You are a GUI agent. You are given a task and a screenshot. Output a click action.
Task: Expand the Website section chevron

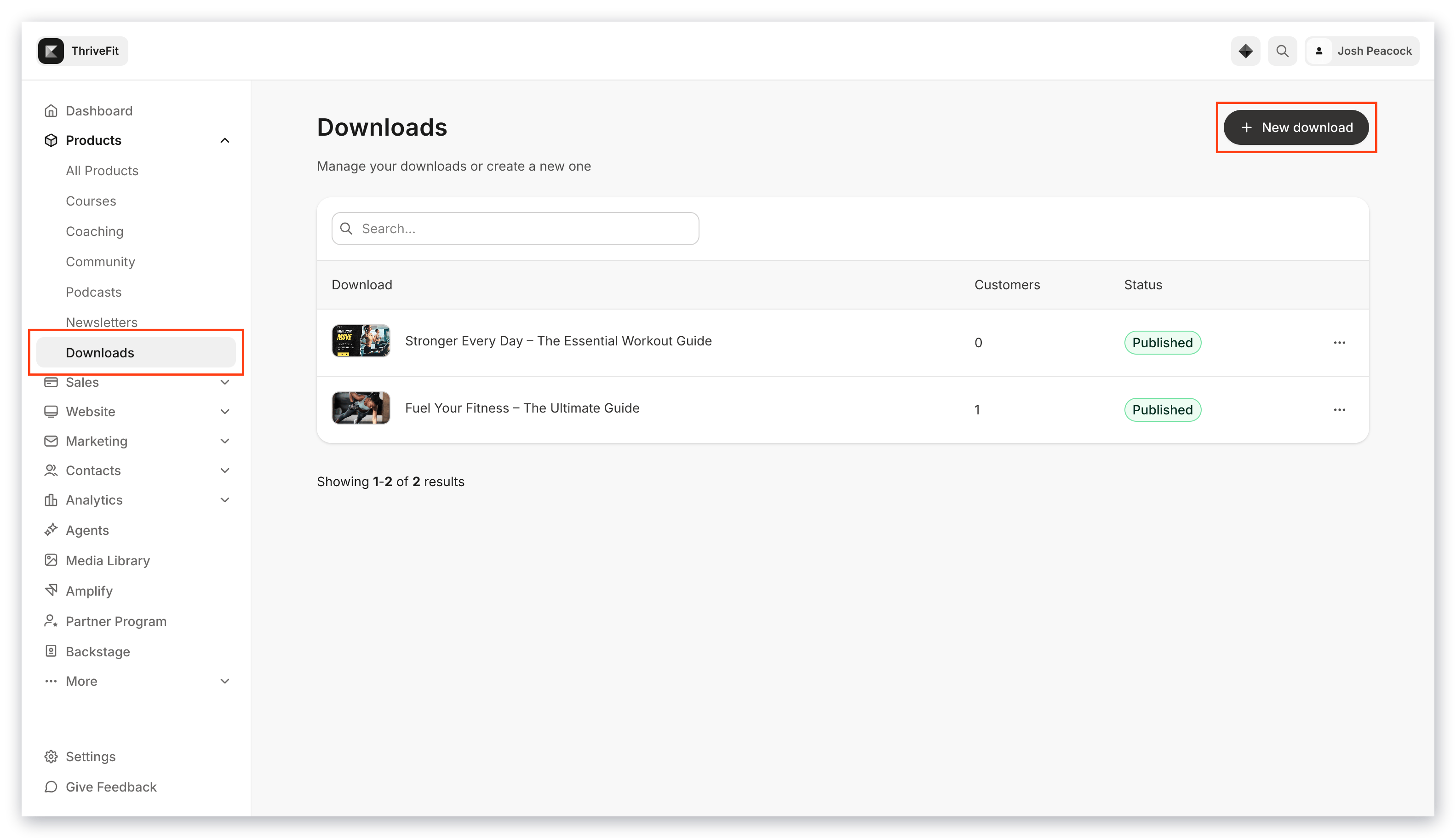225,412
